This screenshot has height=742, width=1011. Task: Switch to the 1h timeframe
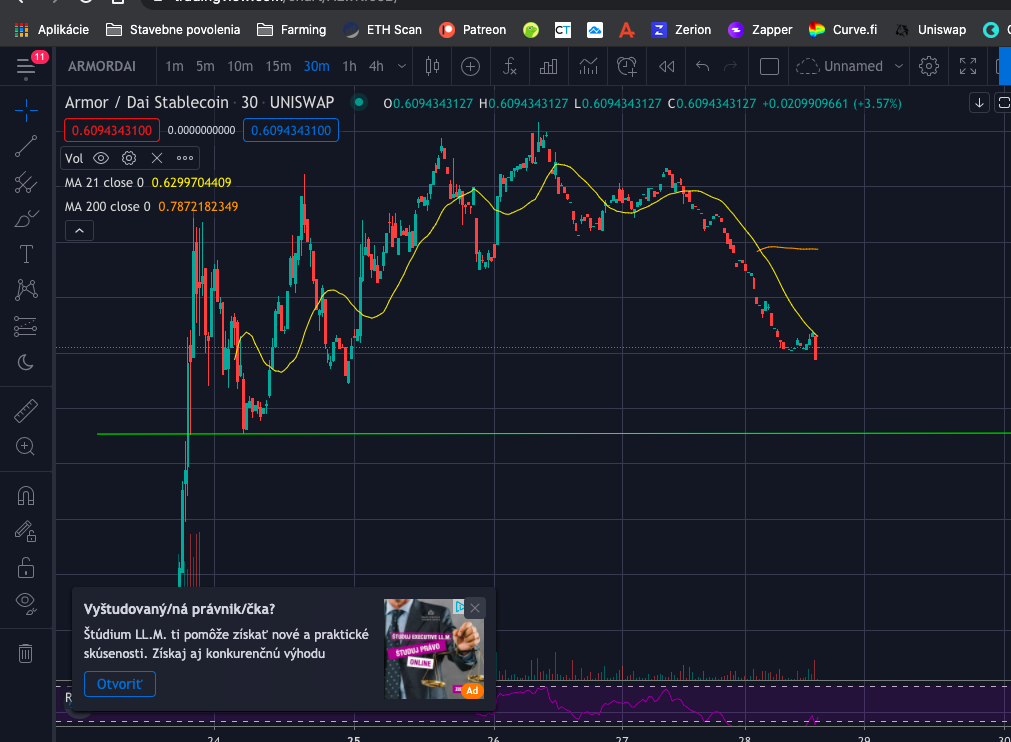pos(349,67)
